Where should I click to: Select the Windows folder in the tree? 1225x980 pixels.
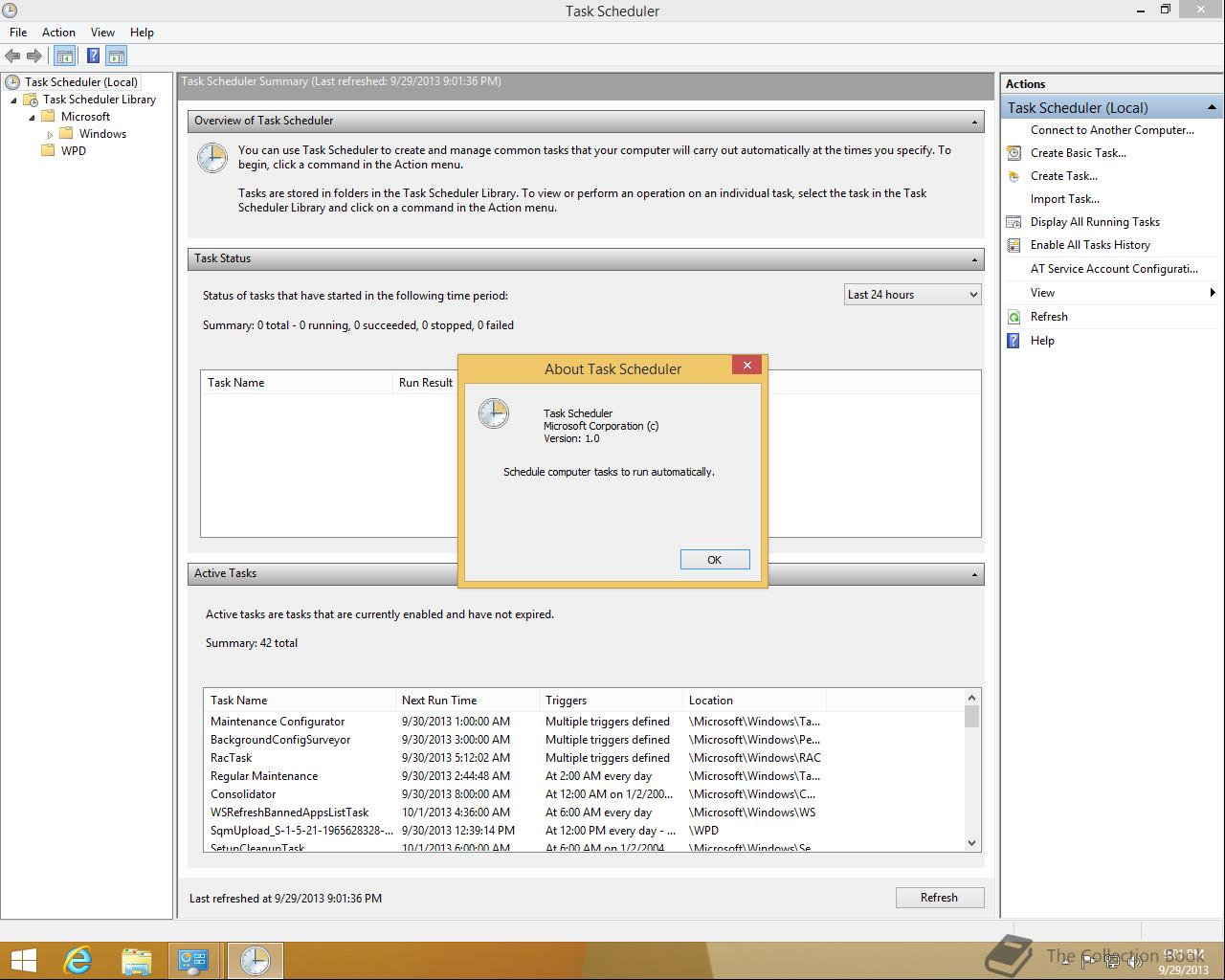point(102,134)
